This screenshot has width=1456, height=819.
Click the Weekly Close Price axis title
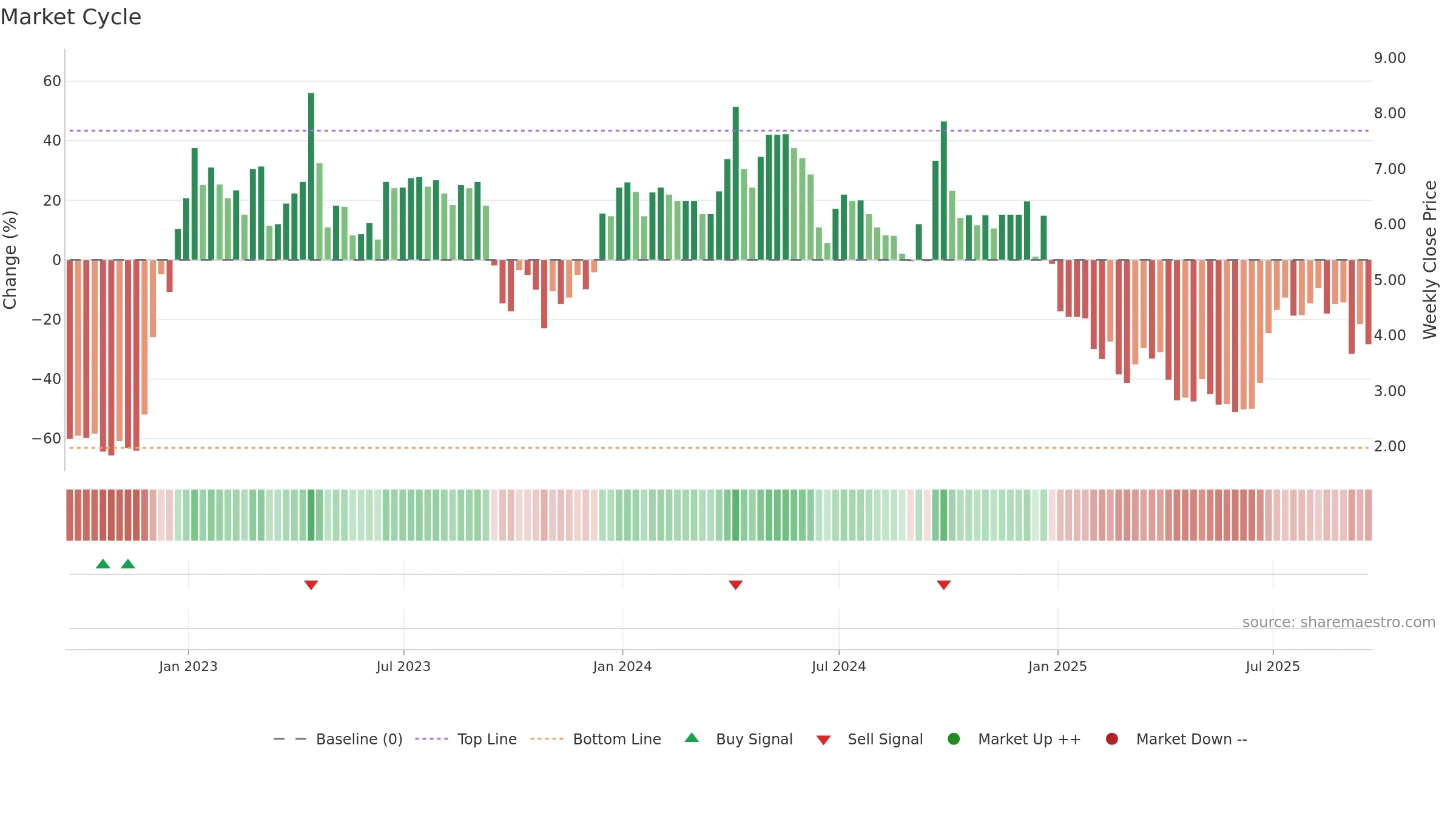(1430, 260)
